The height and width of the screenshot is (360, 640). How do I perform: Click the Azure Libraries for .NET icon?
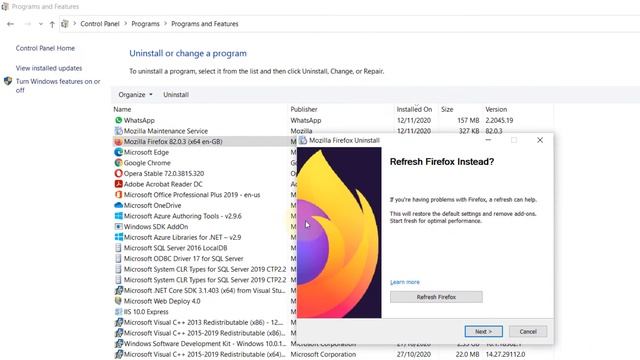(x=118, y=237)
